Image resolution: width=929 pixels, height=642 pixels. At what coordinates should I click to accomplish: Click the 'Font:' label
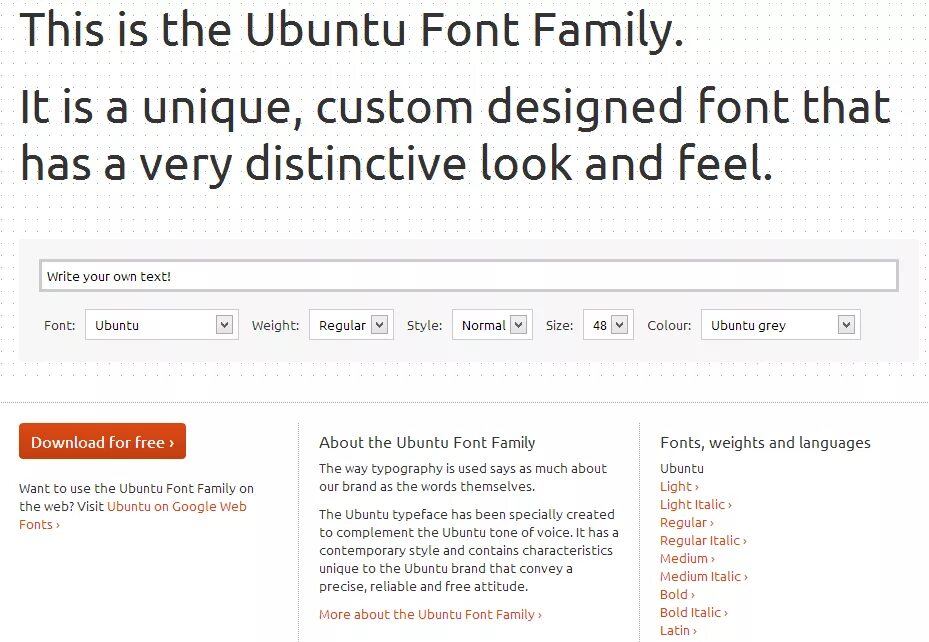59,325
